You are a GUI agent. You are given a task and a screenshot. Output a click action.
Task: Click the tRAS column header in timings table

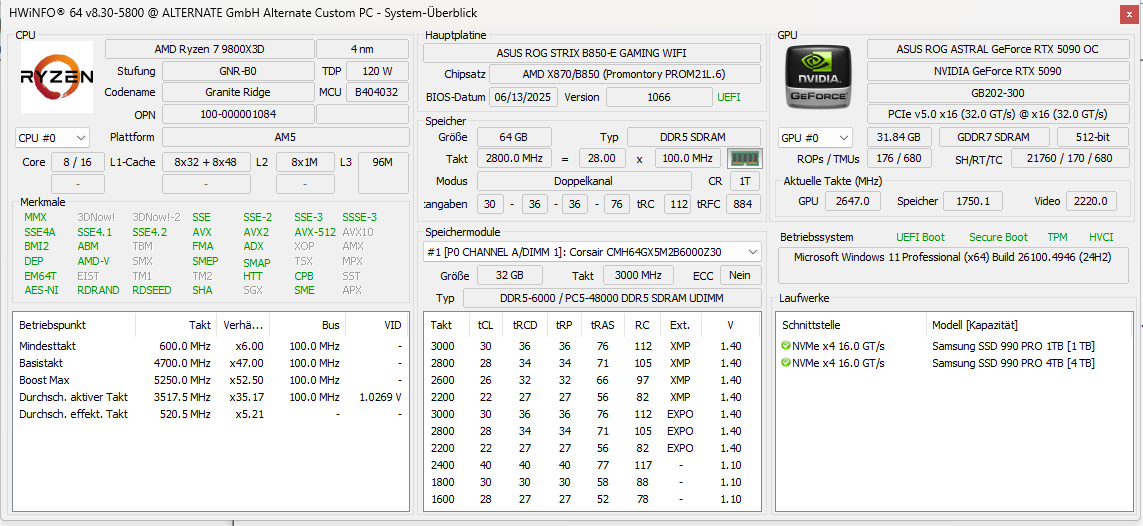click(602, 325)
